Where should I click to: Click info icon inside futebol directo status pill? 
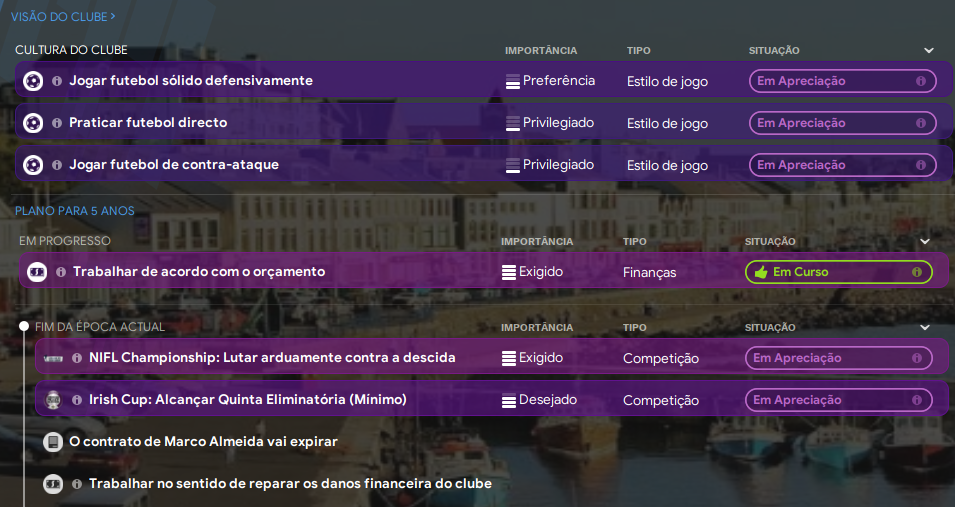point(921,122)
